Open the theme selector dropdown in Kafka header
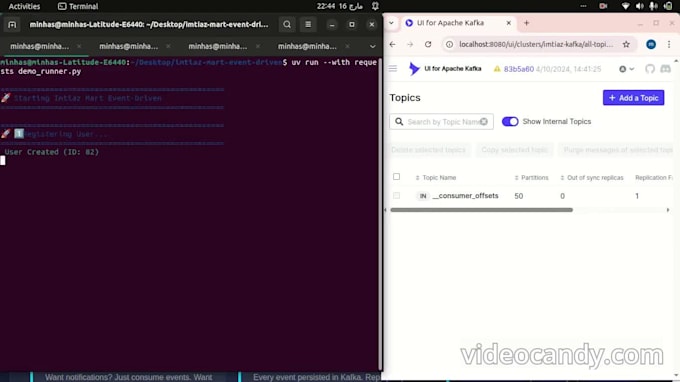Image resolution: width=680 pixels, height=382 pixels. 626,69
